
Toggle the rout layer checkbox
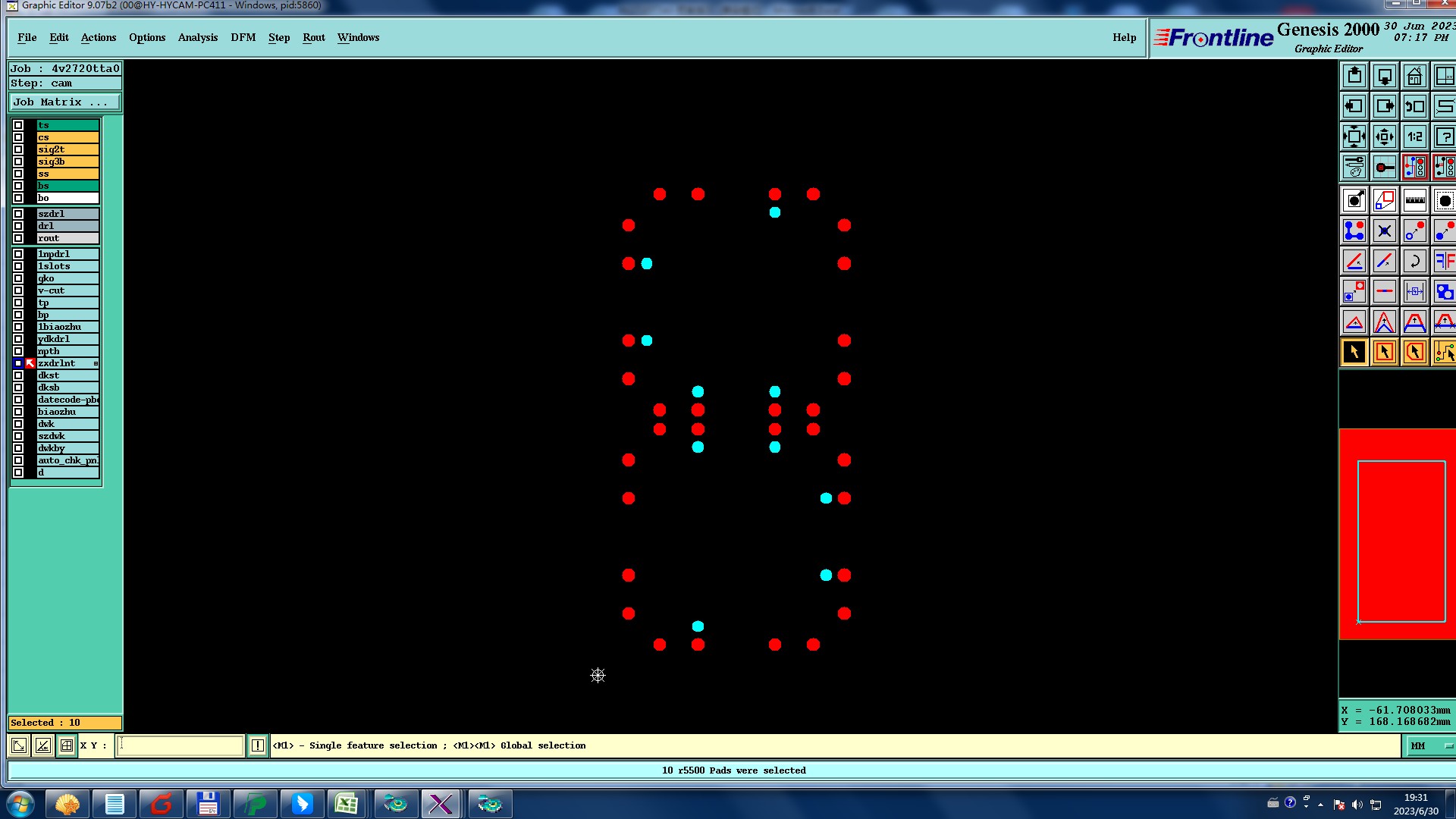tap(18, 238)
